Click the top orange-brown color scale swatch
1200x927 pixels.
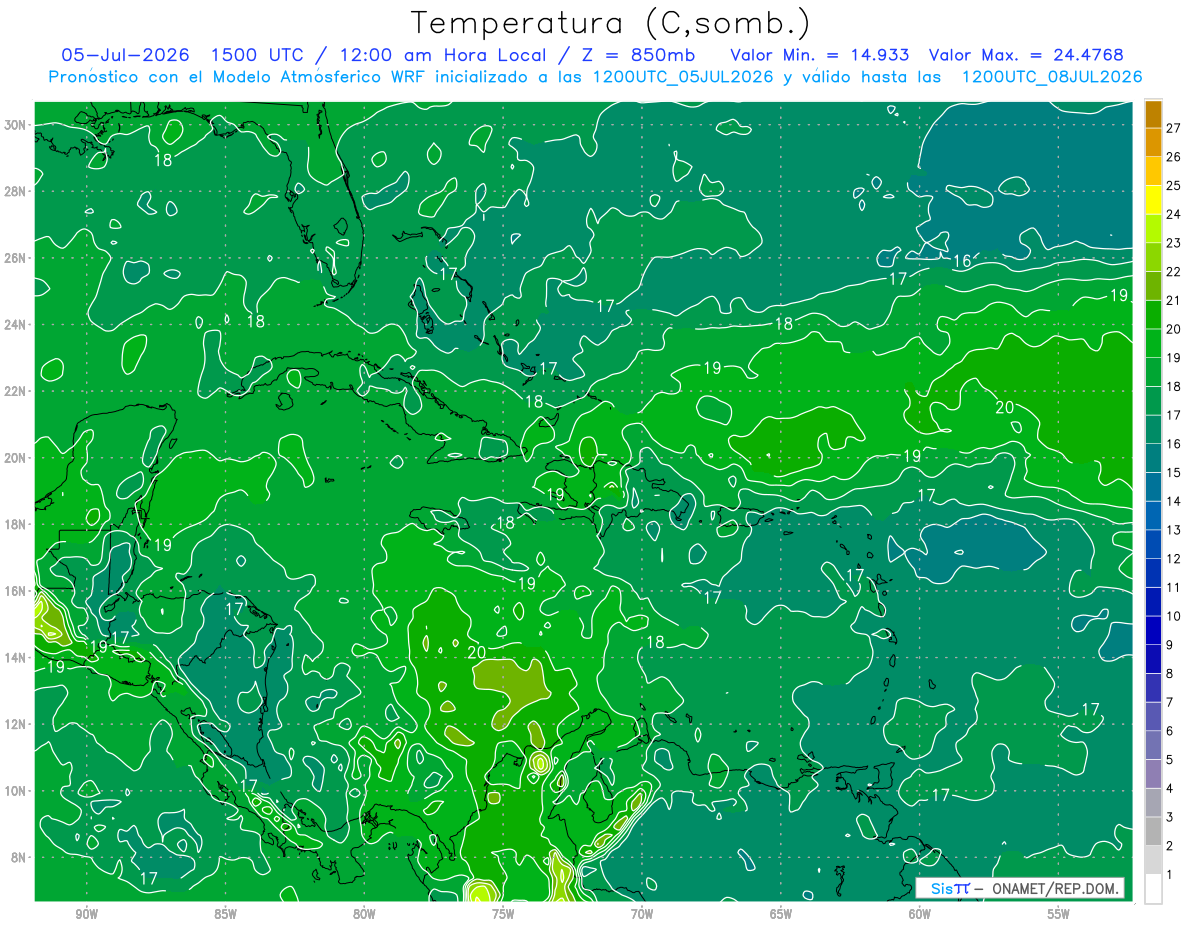1154,113
